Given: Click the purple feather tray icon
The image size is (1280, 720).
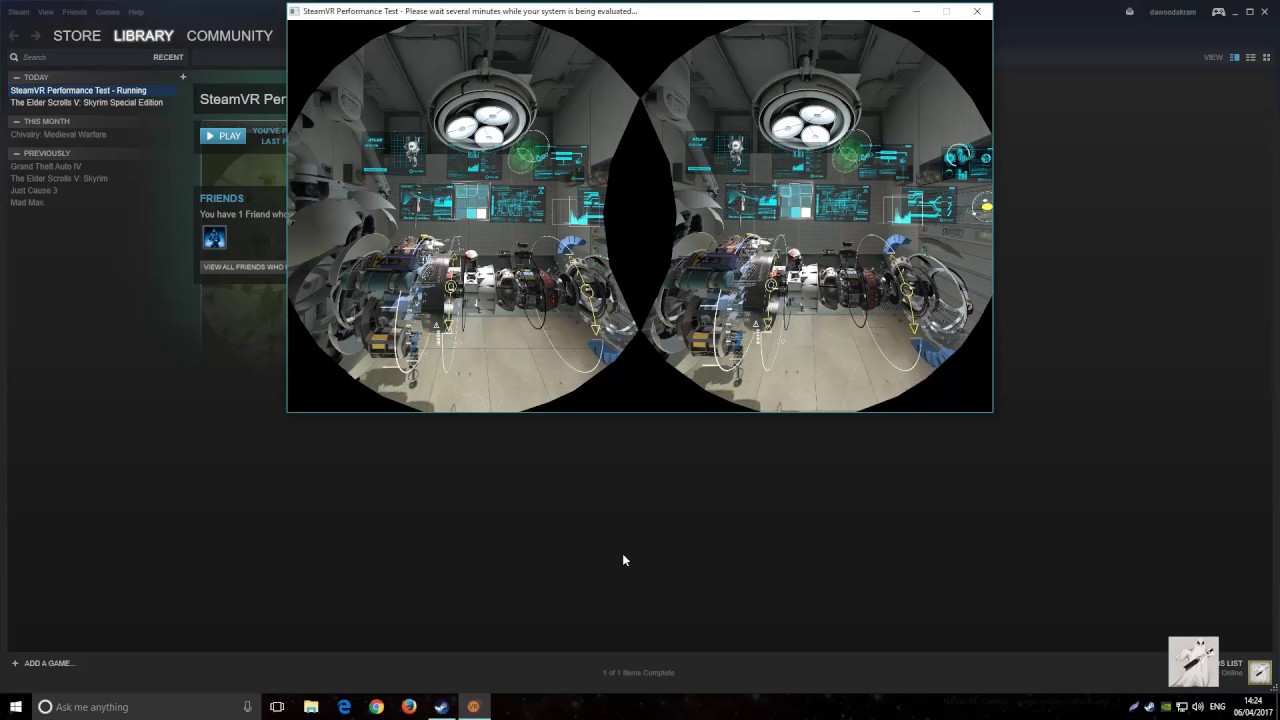Looking at the screenshot, I should point(1134,707).
